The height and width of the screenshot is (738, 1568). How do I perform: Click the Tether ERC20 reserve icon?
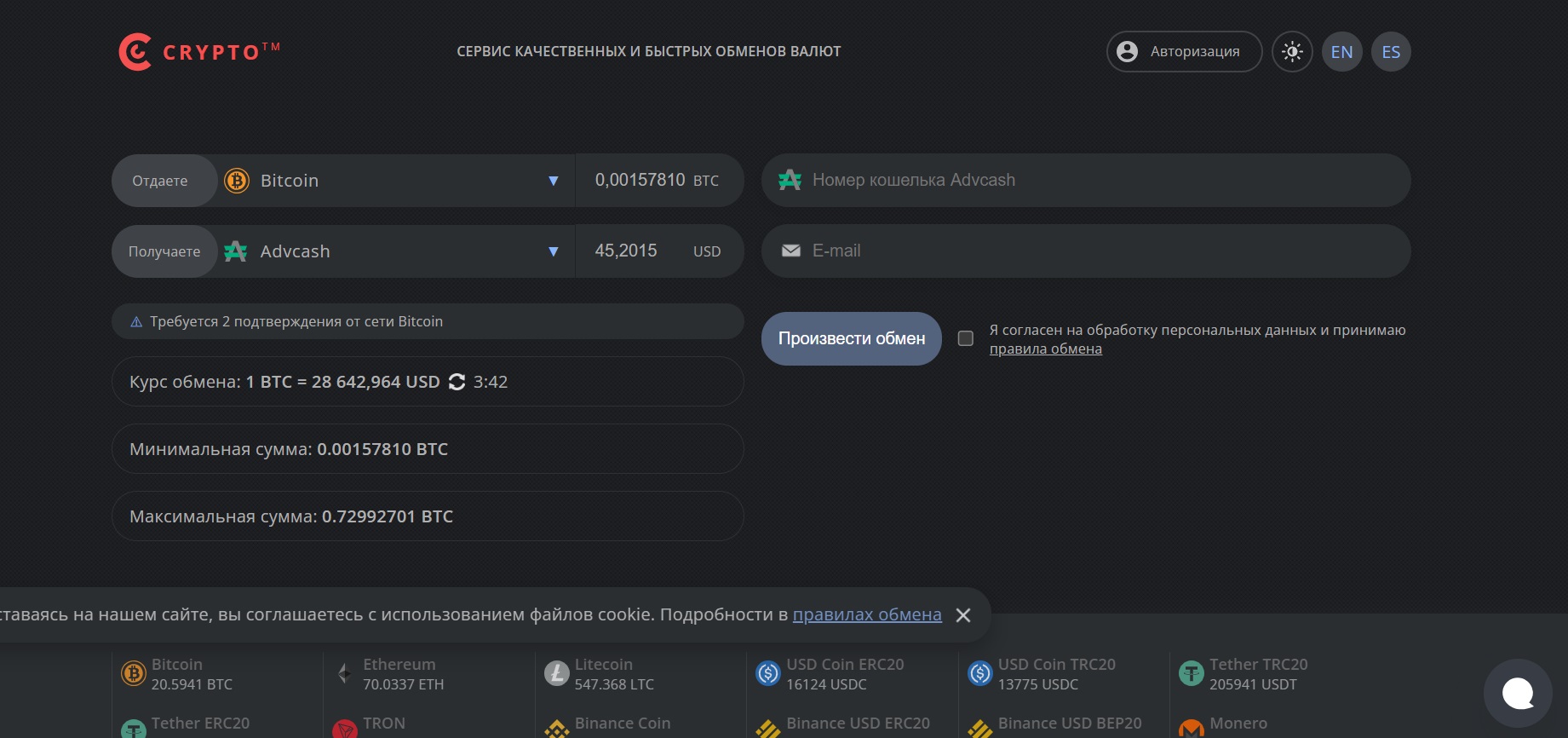tap(134, 729)
